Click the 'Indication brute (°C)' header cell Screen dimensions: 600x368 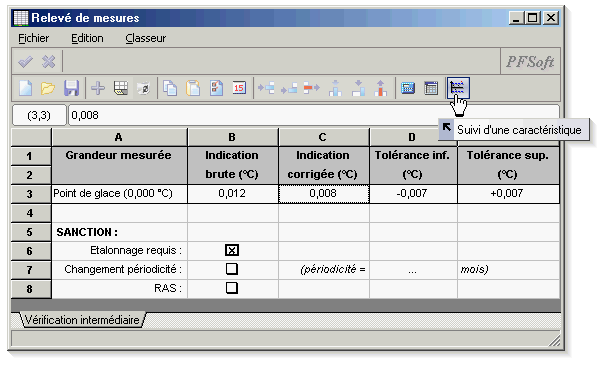coord(233,165)
